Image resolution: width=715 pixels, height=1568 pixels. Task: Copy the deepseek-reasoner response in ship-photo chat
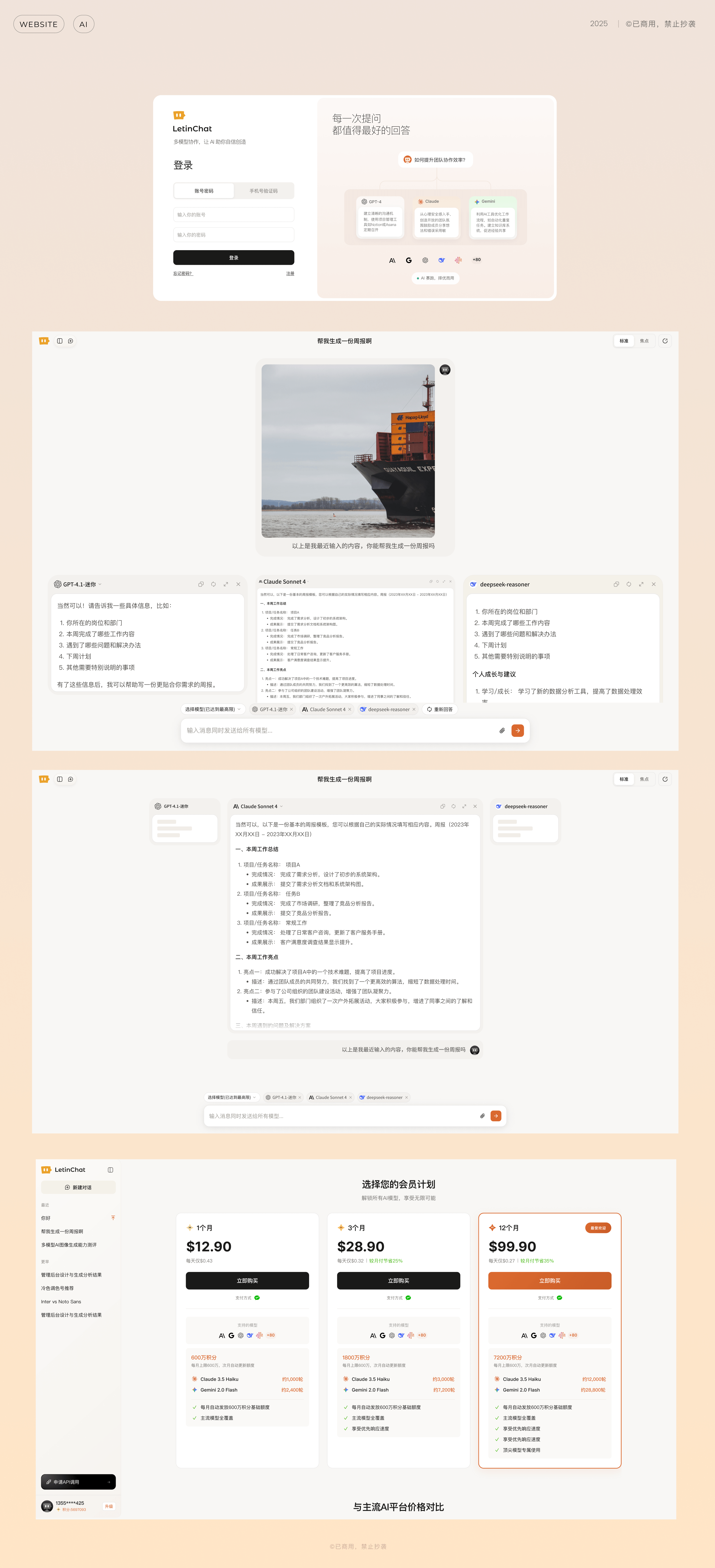[616, 584]
